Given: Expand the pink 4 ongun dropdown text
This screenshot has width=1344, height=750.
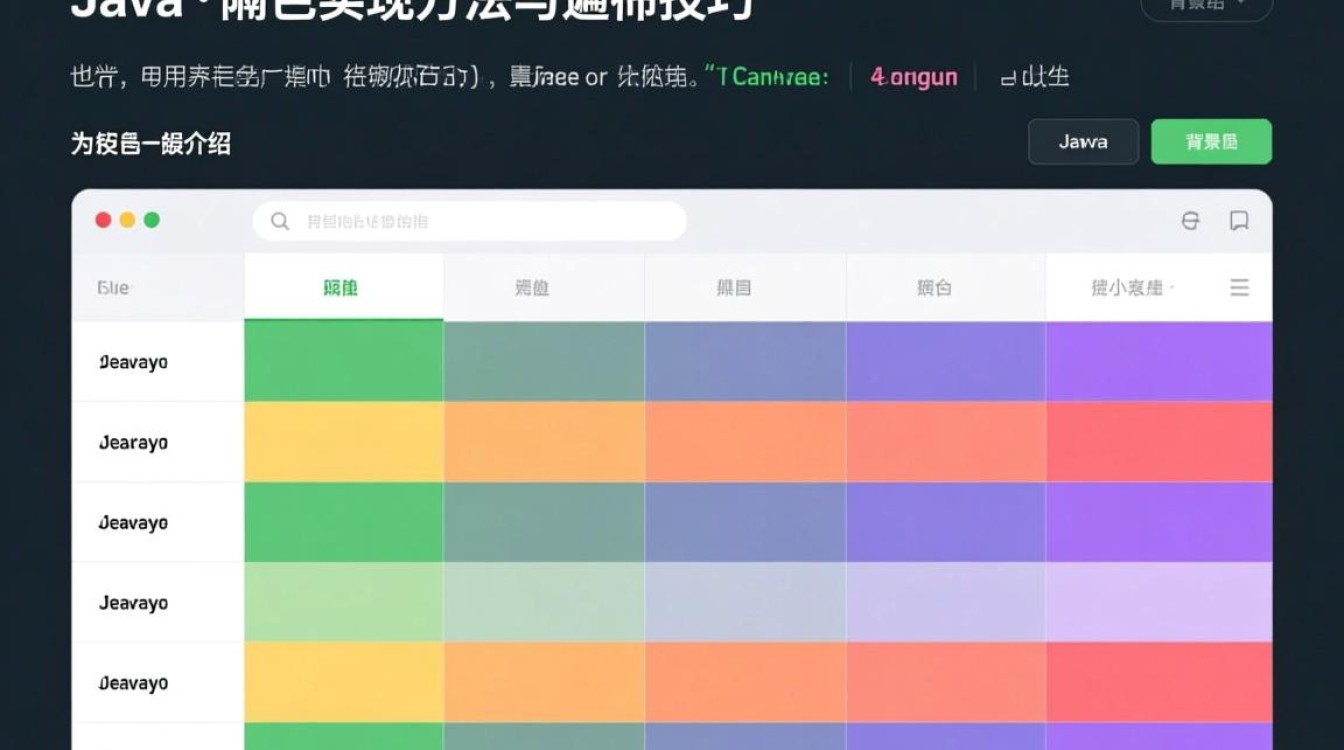Looking at the screenshot, I should tap(913, 77).
